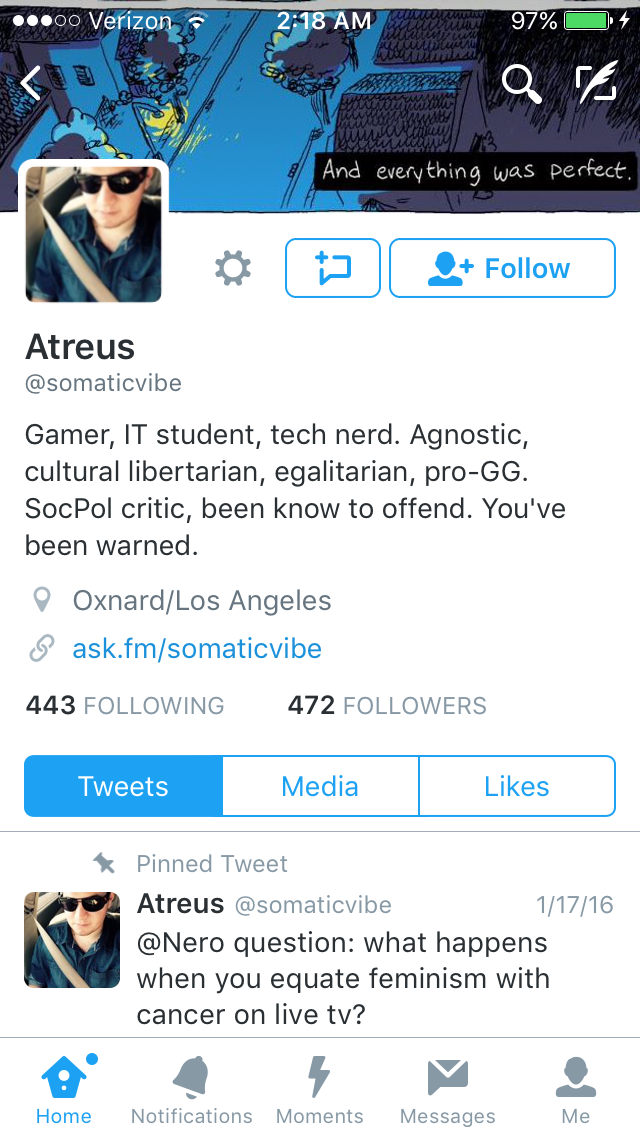Tap the add-to-message speech bubble button
Viewport: 640px width, 1136px height.
coord(333,268)
